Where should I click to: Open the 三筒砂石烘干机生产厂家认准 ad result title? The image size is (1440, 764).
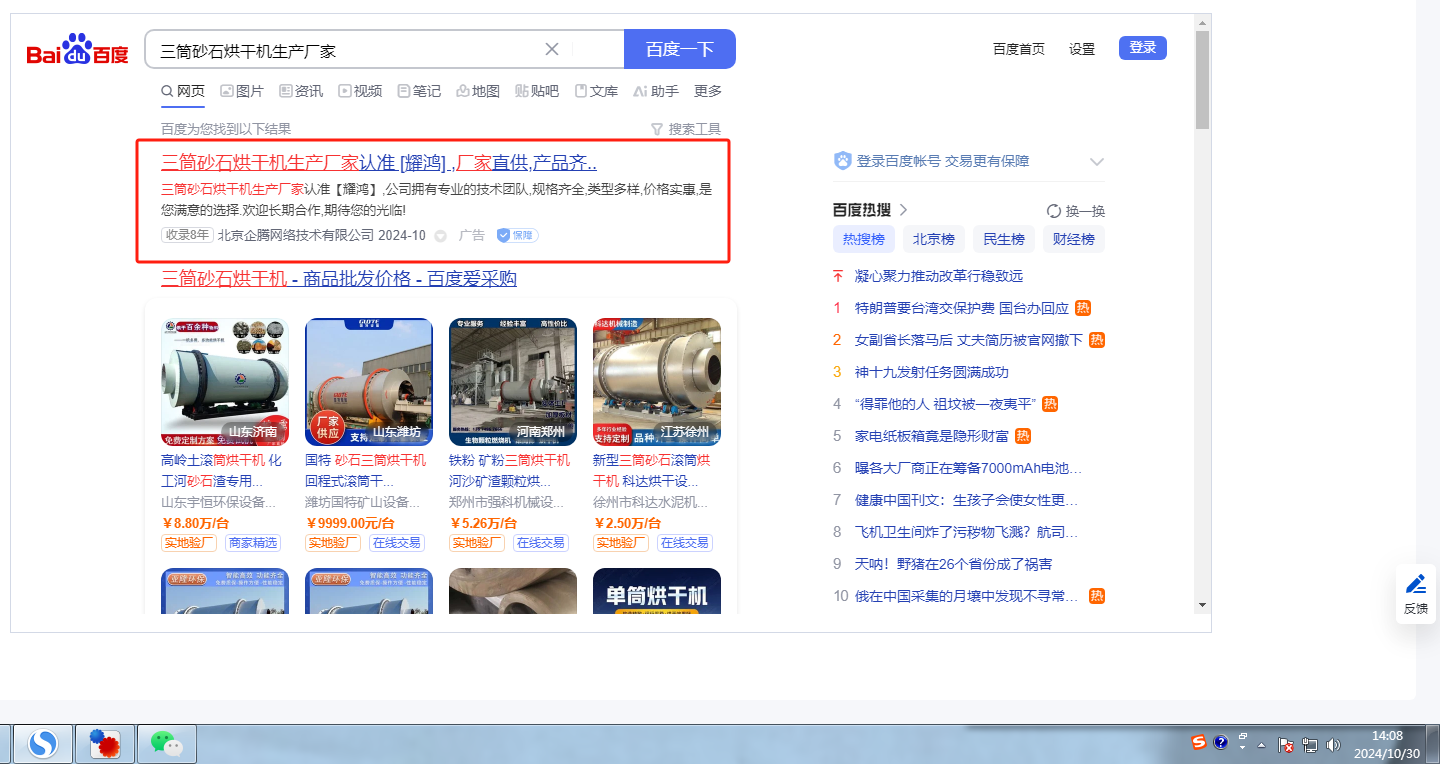pos(379,163)
